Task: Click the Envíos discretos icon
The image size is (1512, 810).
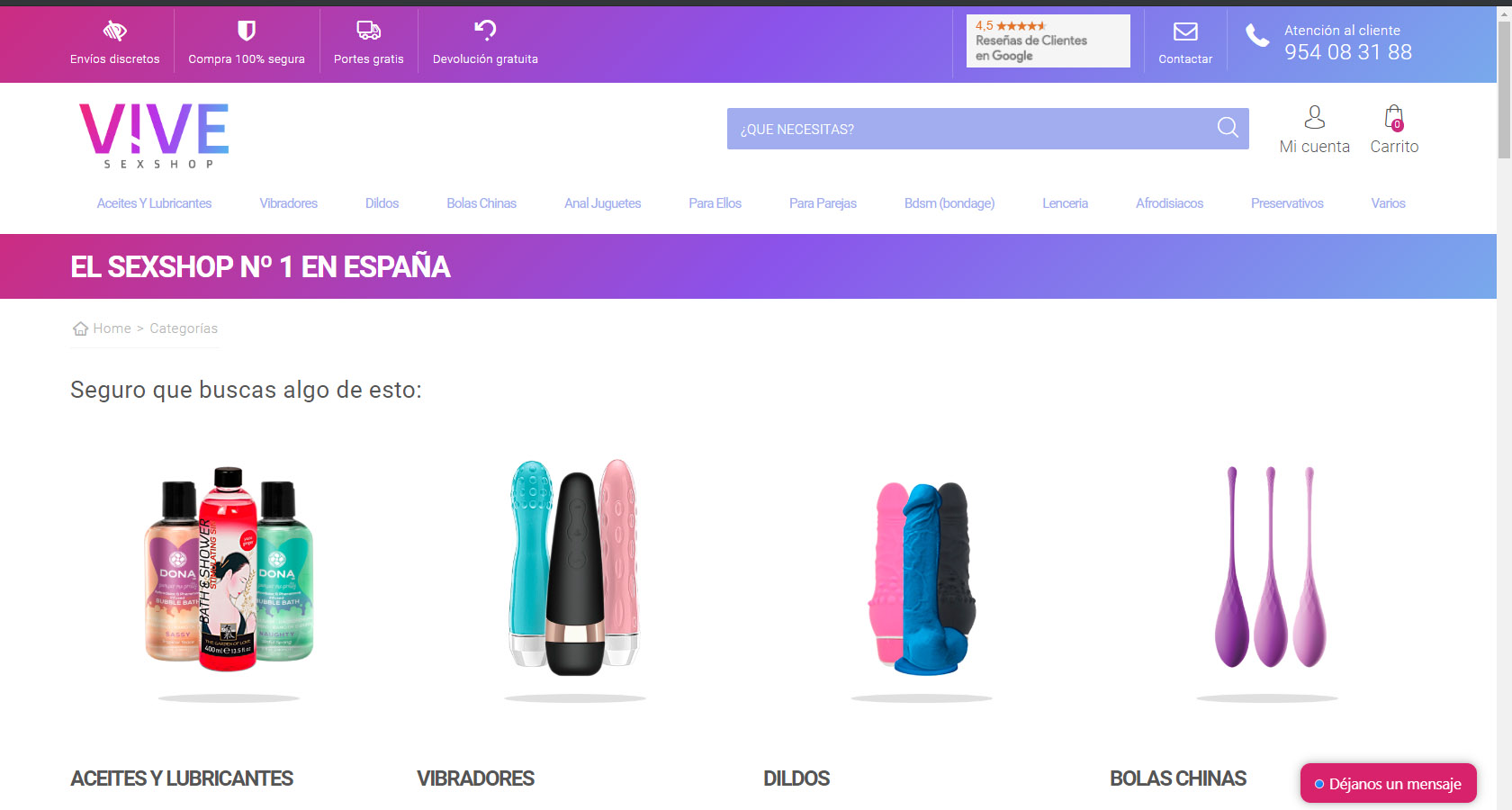Action: point(114,31)
